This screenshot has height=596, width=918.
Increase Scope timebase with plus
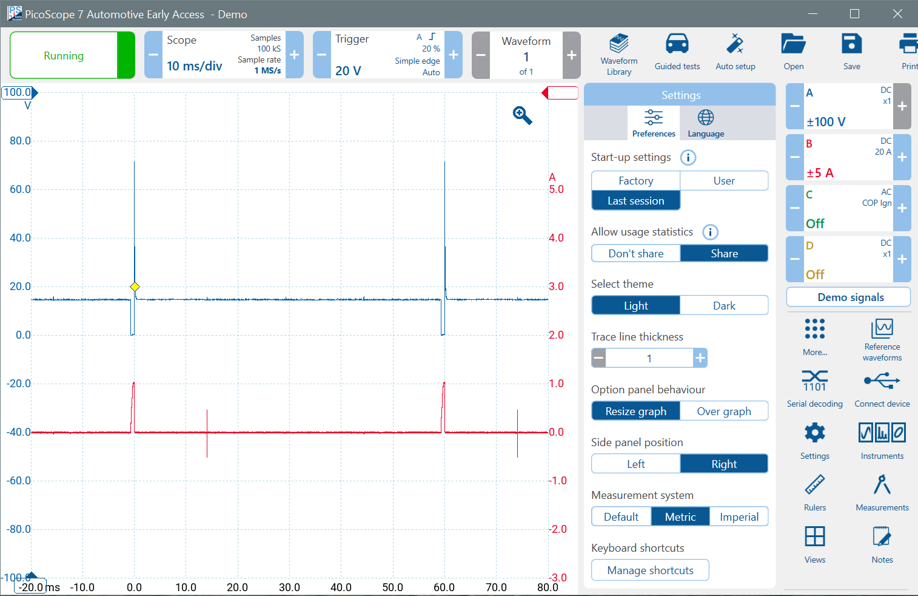294,55
